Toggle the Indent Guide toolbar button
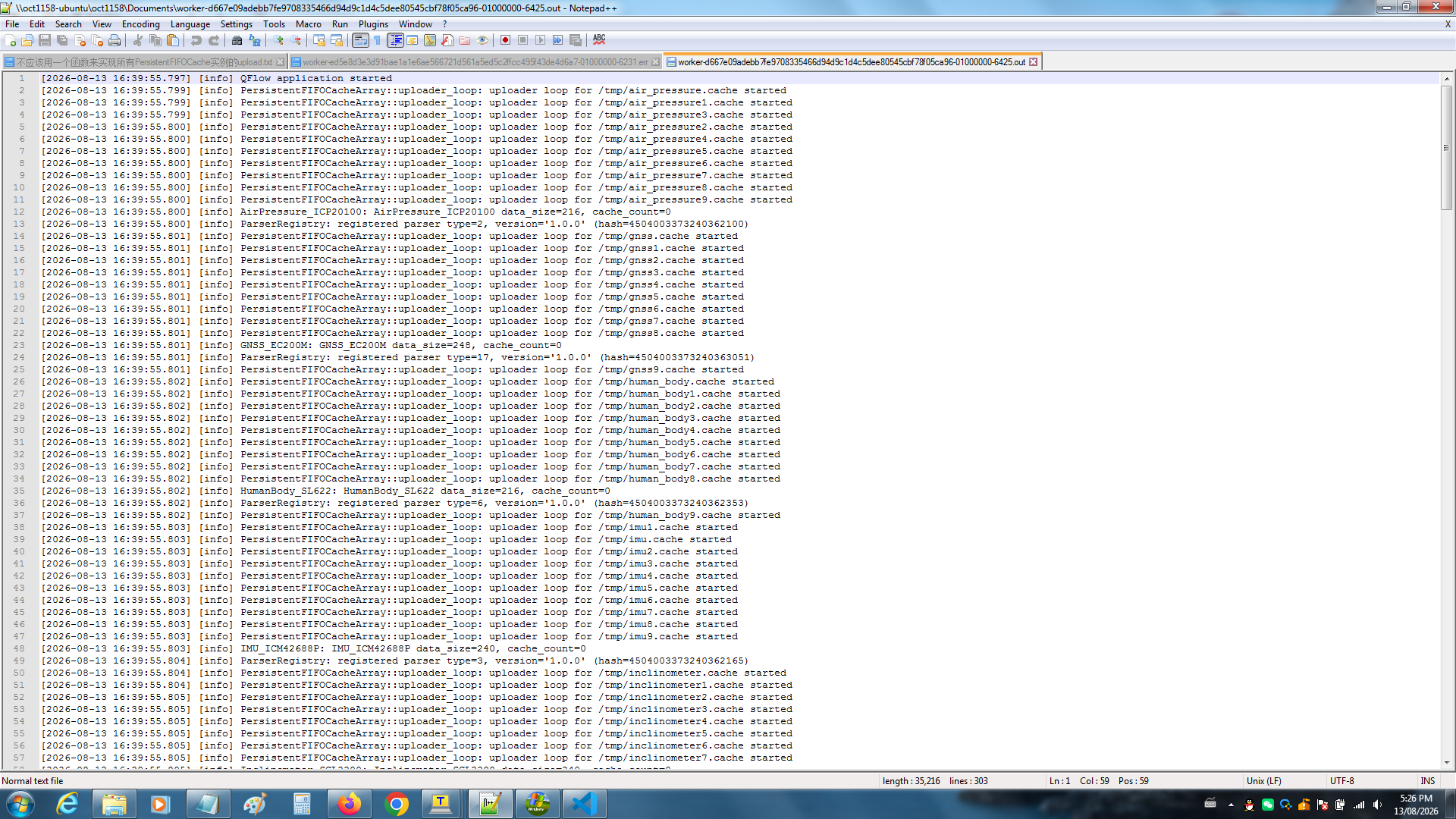 [x=395, y=40]
